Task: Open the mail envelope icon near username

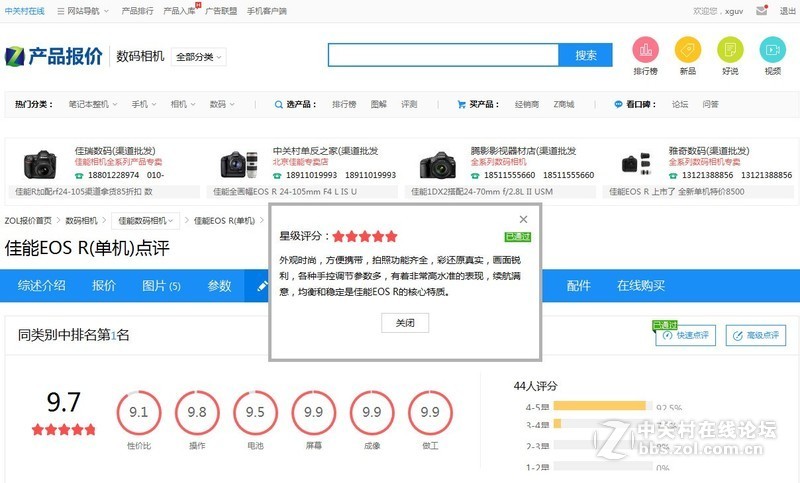Action: coord(762,10)
